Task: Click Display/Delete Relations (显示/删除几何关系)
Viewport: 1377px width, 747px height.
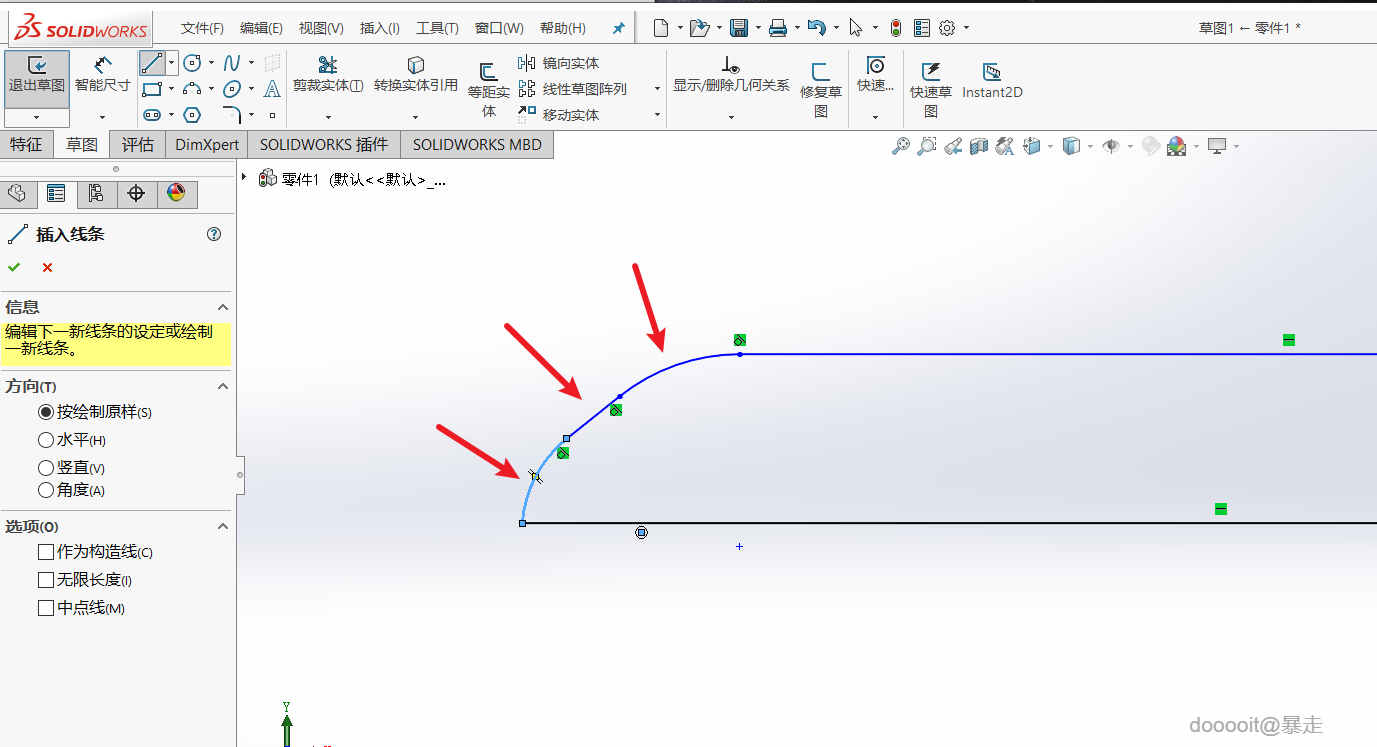Action: (731, 75)
